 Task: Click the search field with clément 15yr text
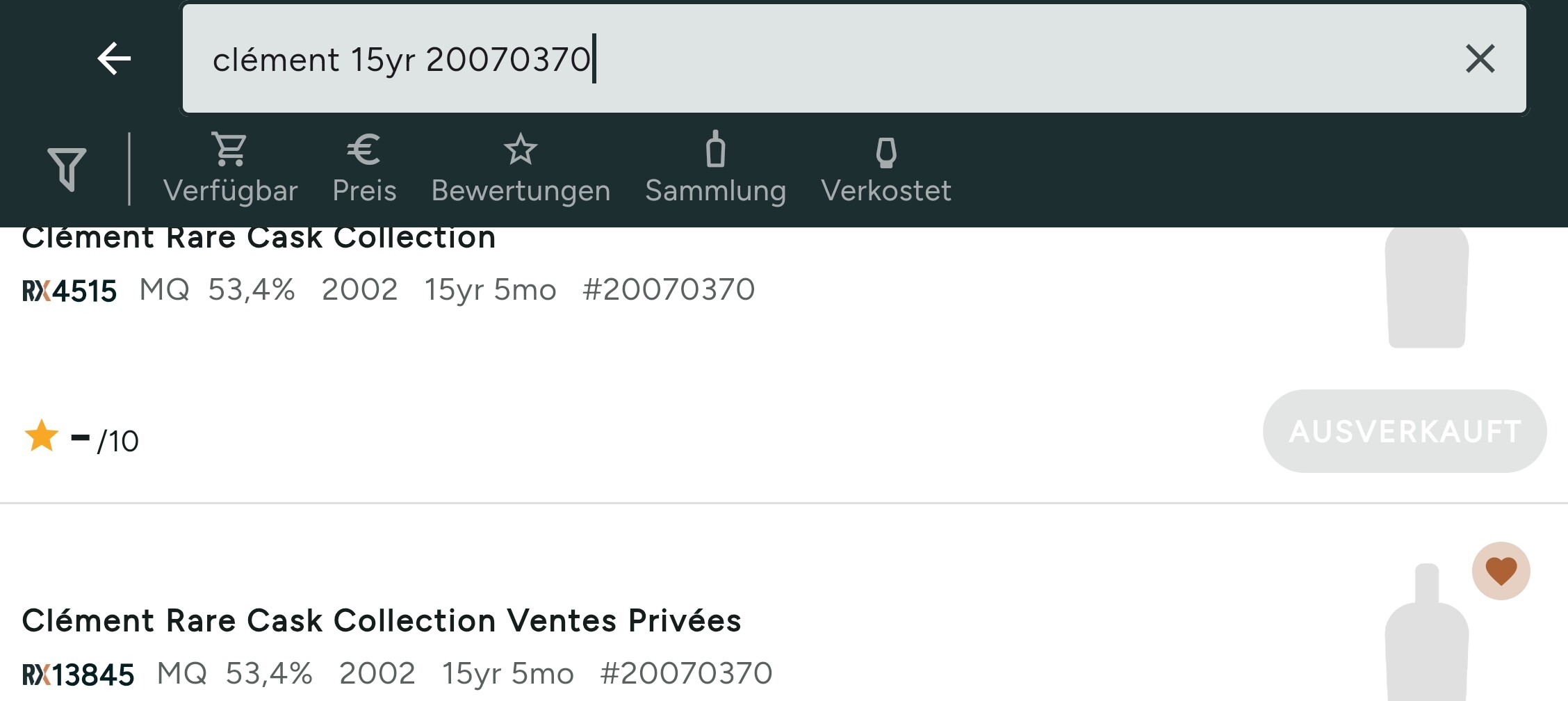click(854, 58)
